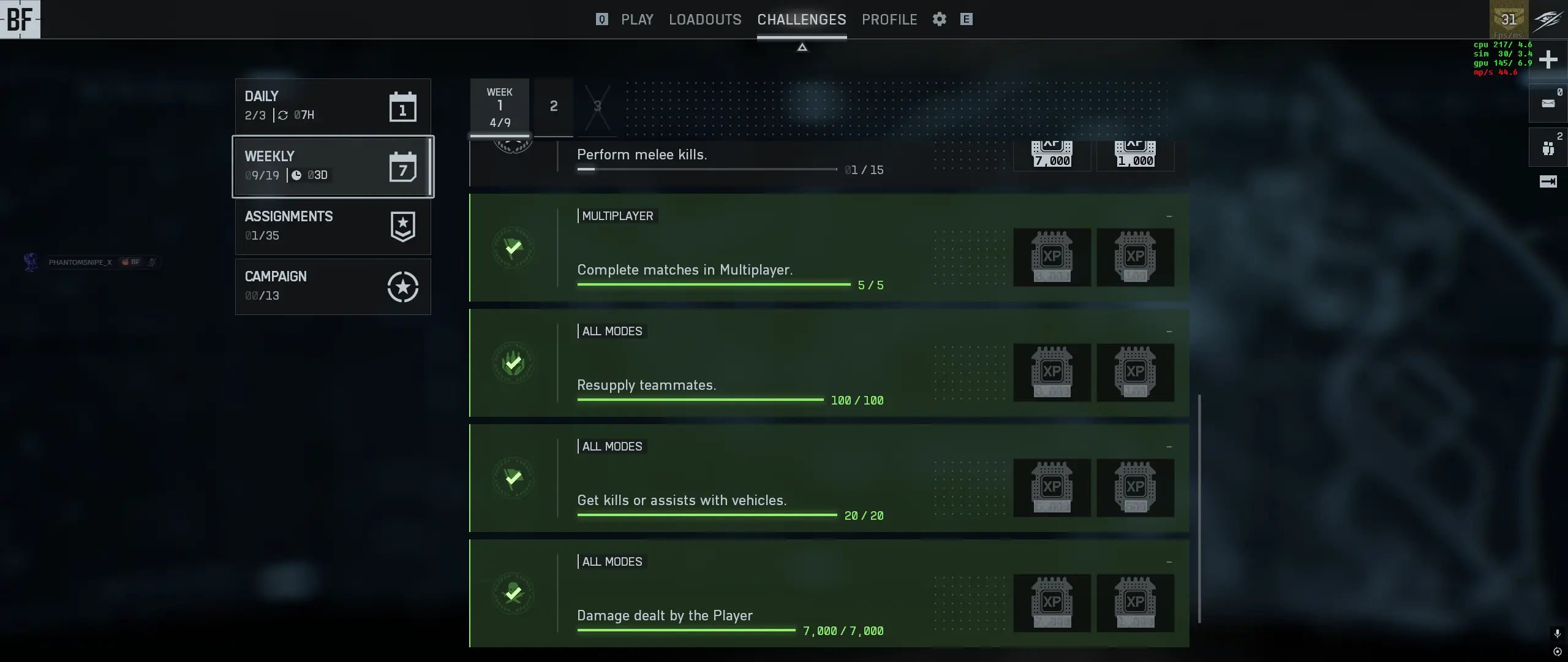
Task: Click the Assignments badge icon
Action: [x=402, y=227]
